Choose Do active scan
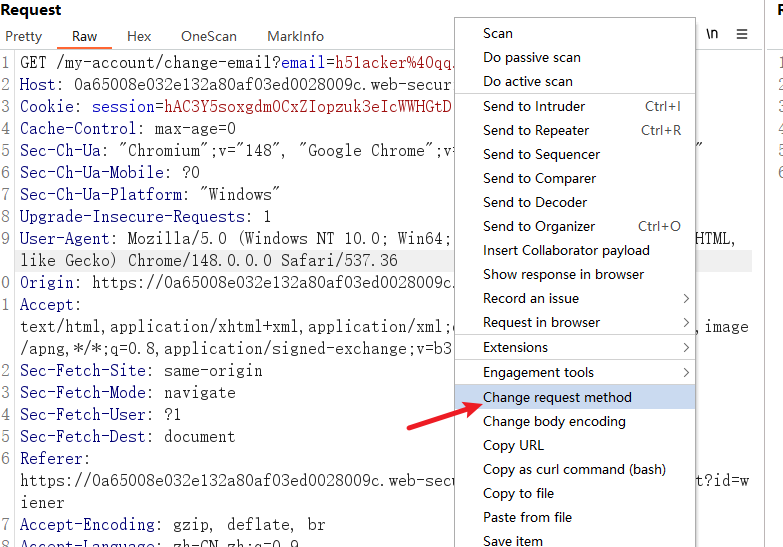Image resolution: width=783 pixels, height=547 pixels. pos(575,81)
